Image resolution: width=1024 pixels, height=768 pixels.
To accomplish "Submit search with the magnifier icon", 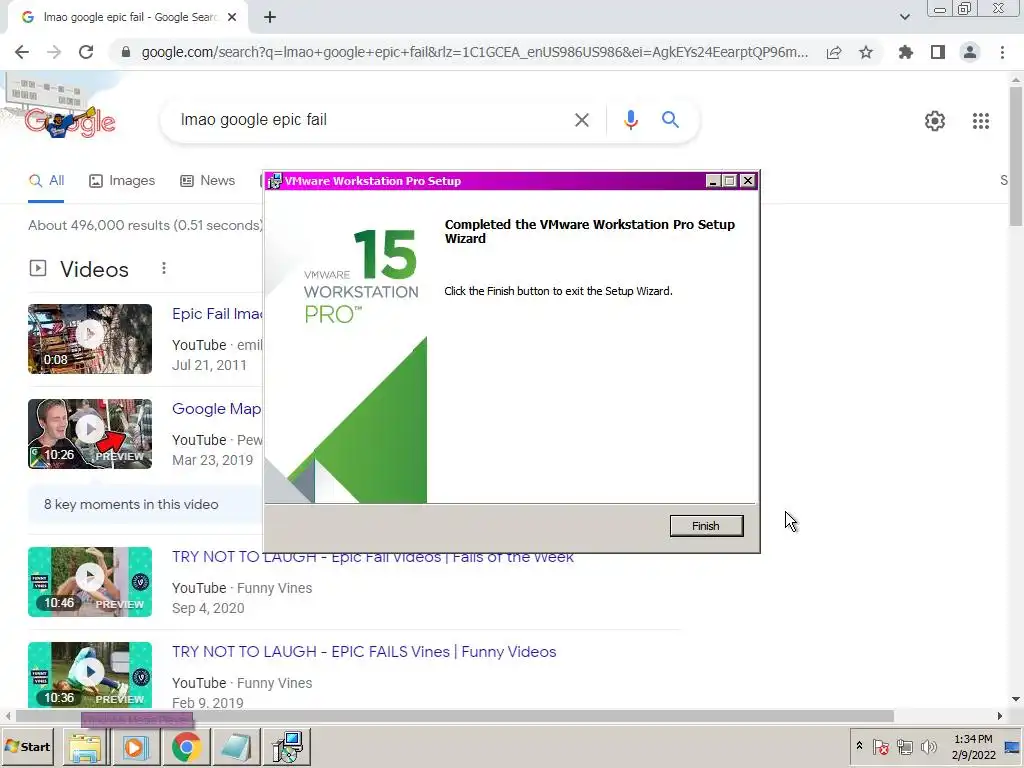I will click(x=670, y=120).
